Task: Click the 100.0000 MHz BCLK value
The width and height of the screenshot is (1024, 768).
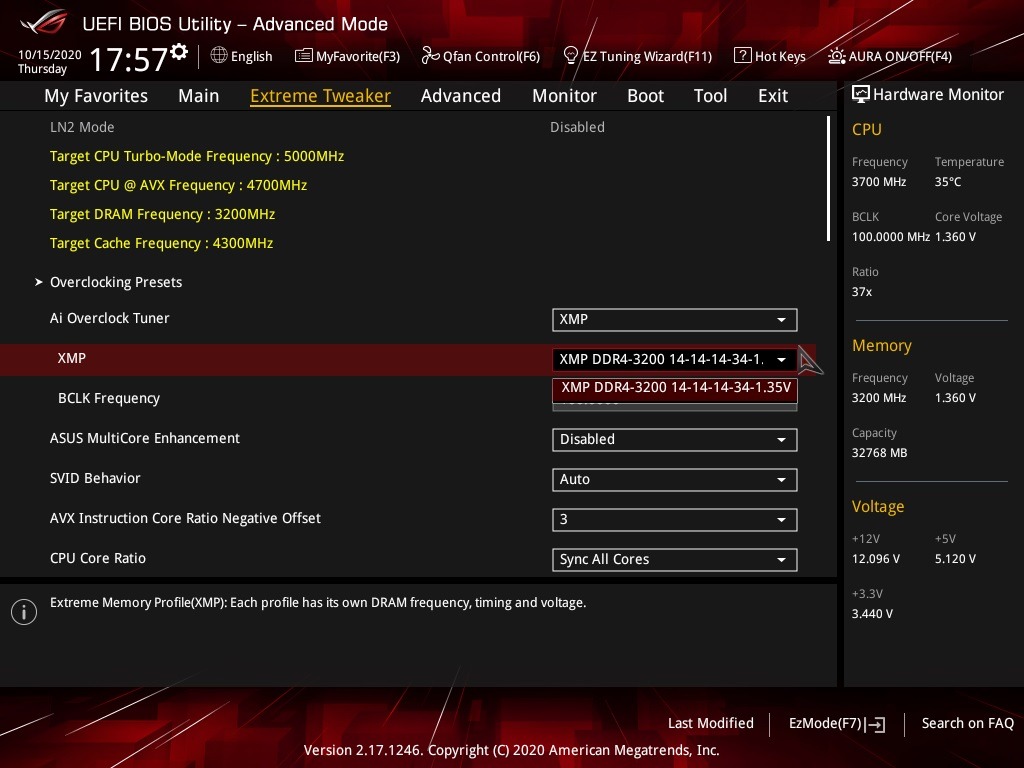Action: point(891,237)
